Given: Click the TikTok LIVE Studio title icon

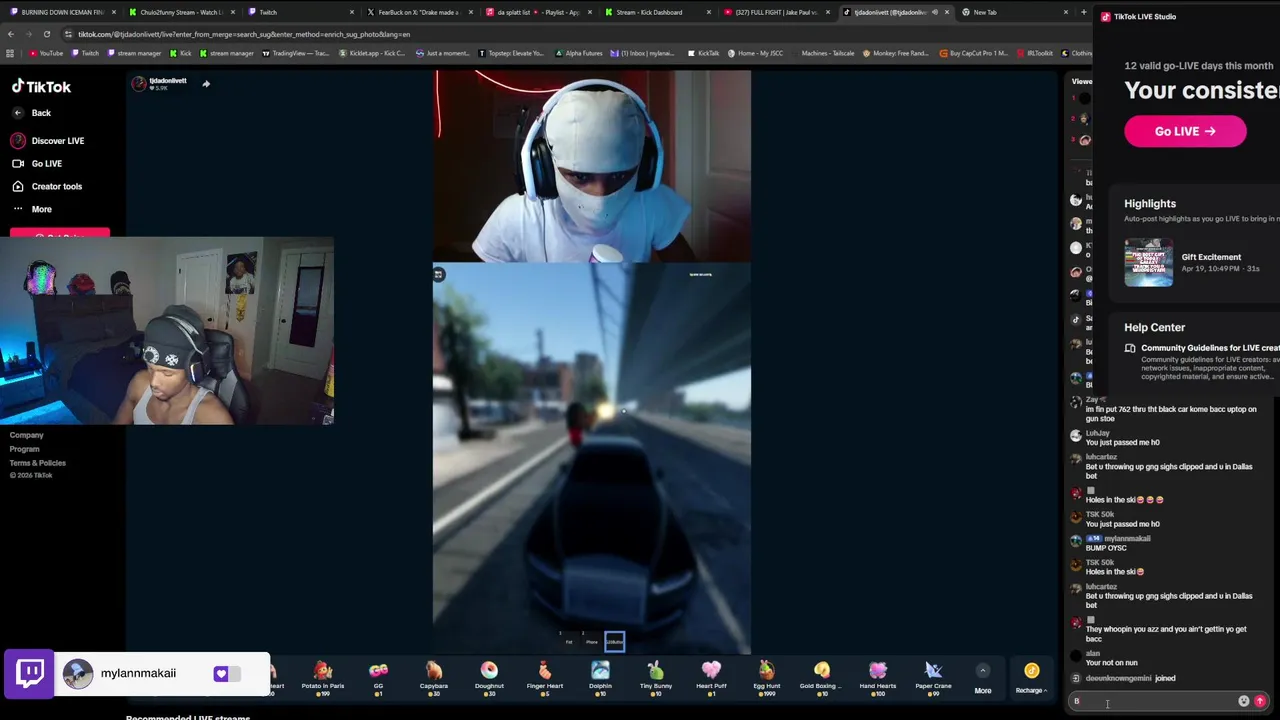Looking at the screenshot, I should (1105, 17).
